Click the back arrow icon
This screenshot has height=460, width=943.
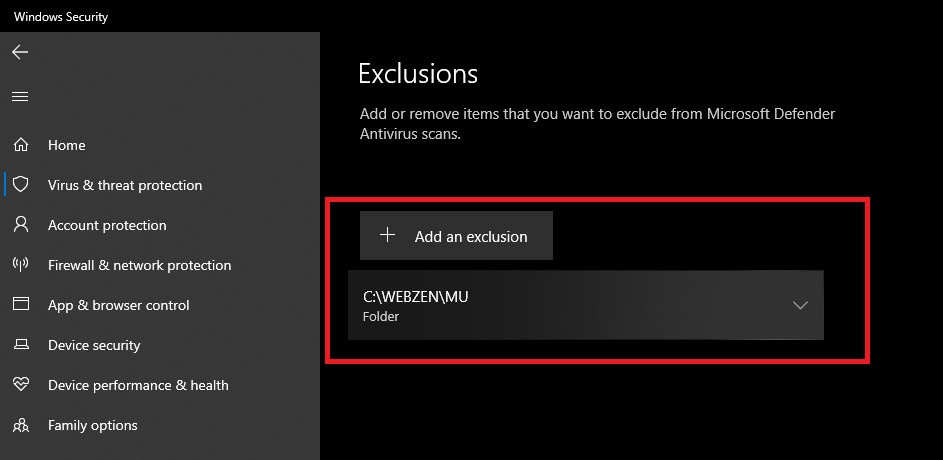tap(20, 52)
